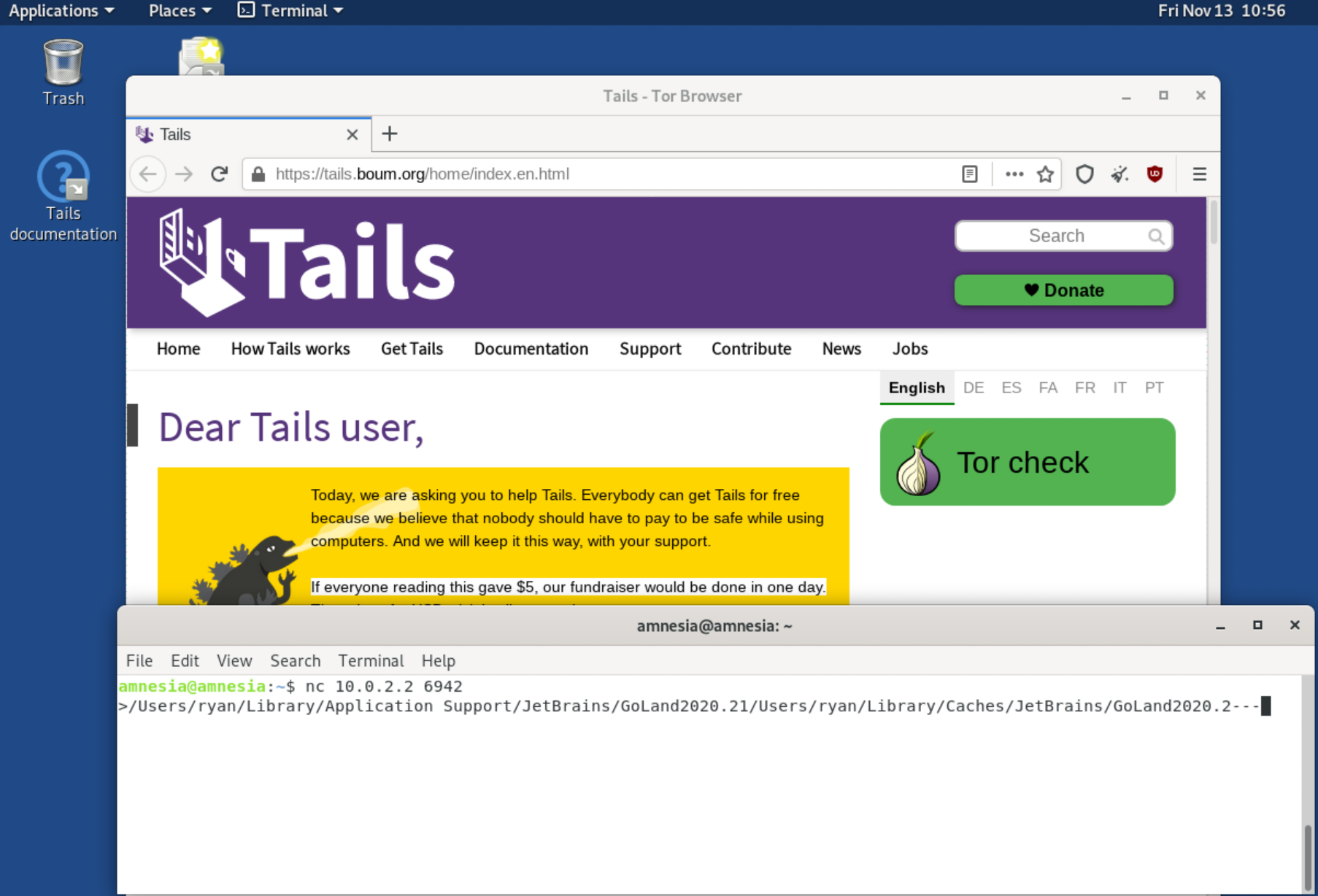Click terminal command nc 10.0.2.2 6942
This screenshot has width=1318, height=896.
point(384,687)
